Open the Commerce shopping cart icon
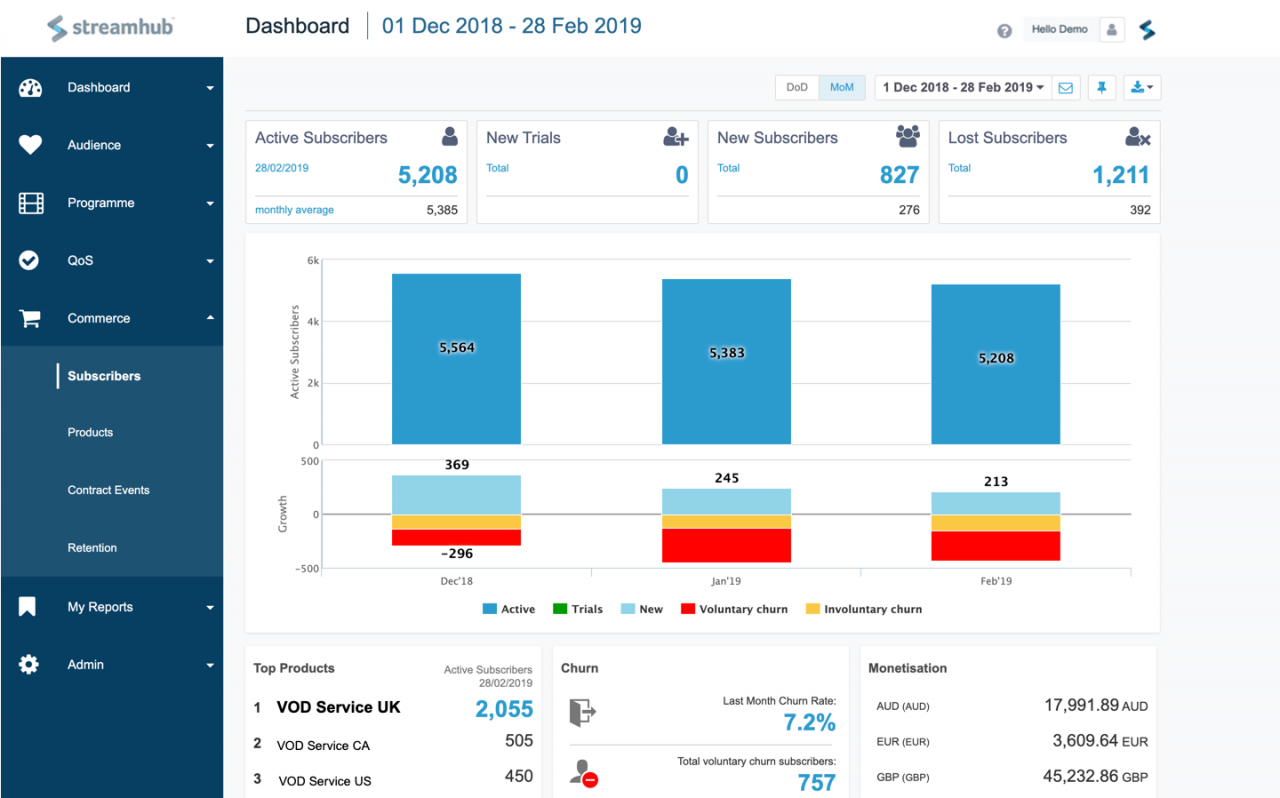The height and width of the screenshot is (798, 1280). pyautogui.click(x=30, y=317)
